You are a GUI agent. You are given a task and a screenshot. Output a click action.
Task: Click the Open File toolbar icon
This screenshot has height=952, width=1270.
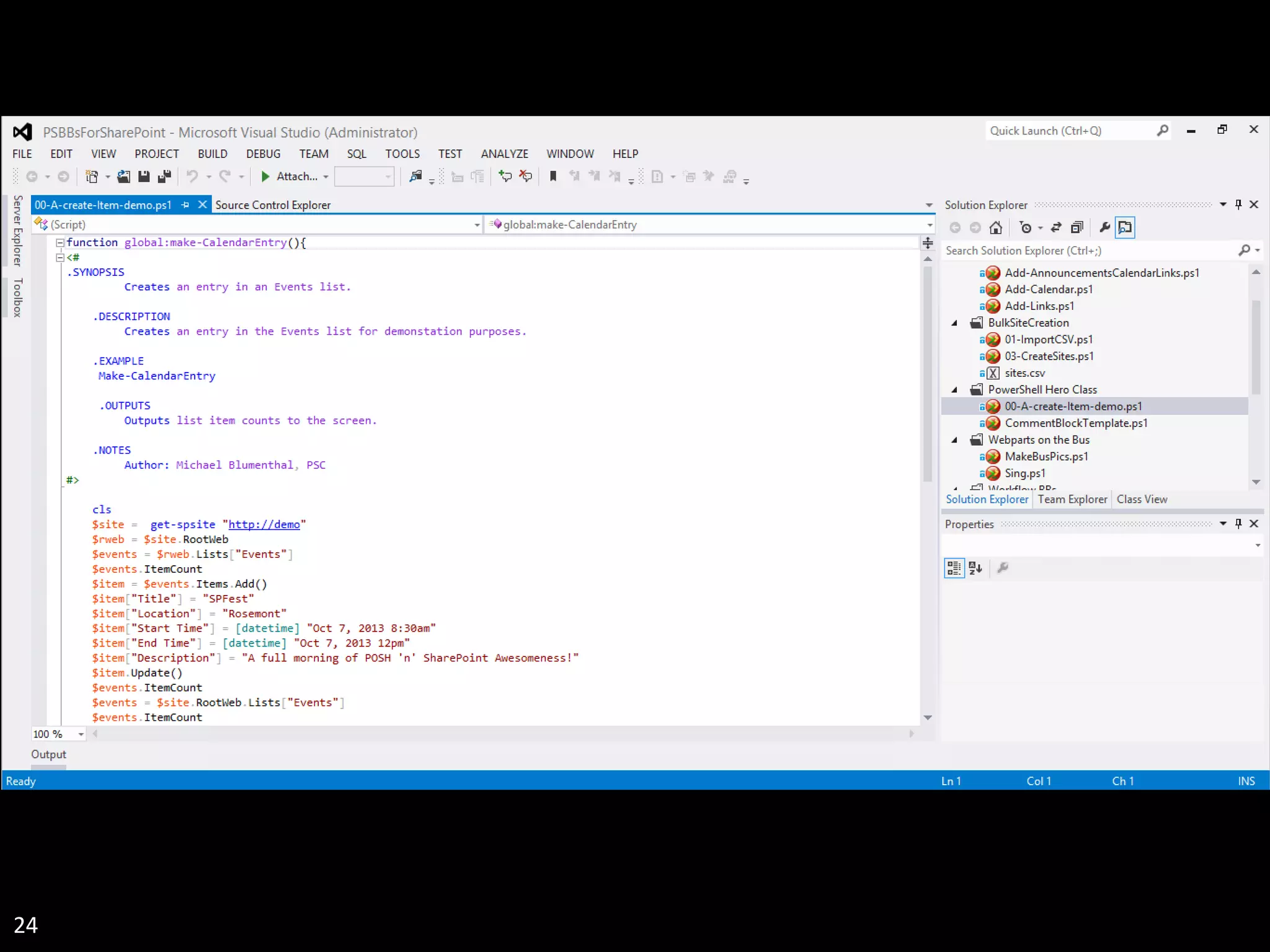123,177
